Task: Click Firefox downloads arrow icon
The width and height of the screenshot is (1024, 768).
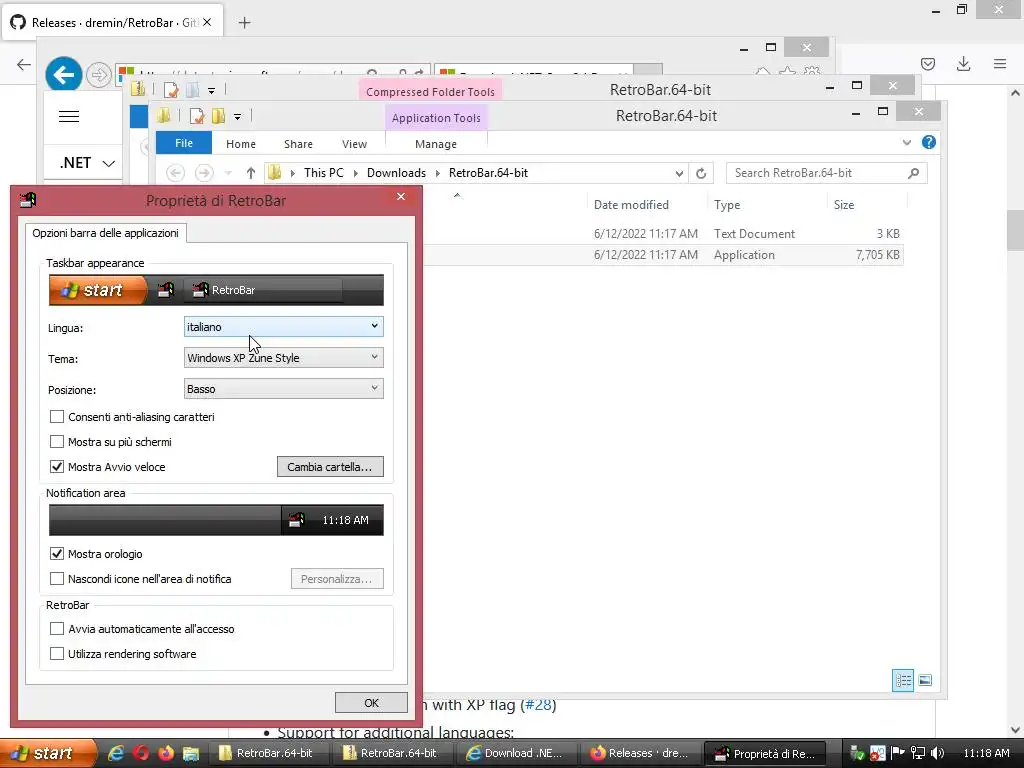Action: [x=963, y=63]
